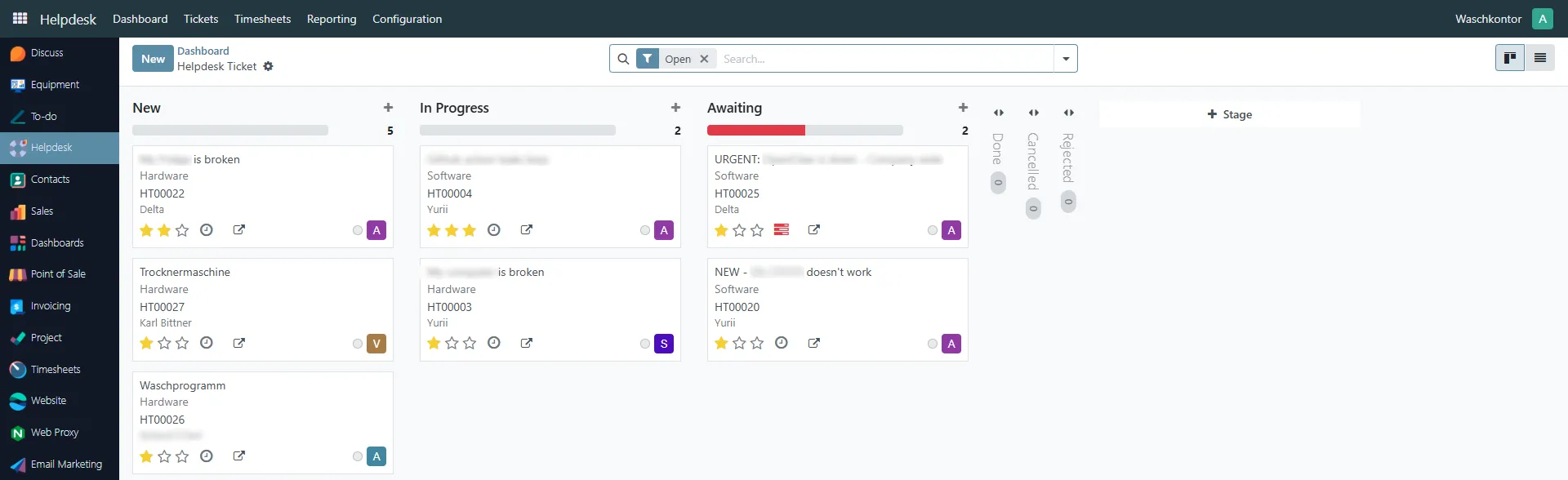Click red segment of Awaiting progress bar
This screenshot has height=480, width=1568.
click(x=756, y=131)
